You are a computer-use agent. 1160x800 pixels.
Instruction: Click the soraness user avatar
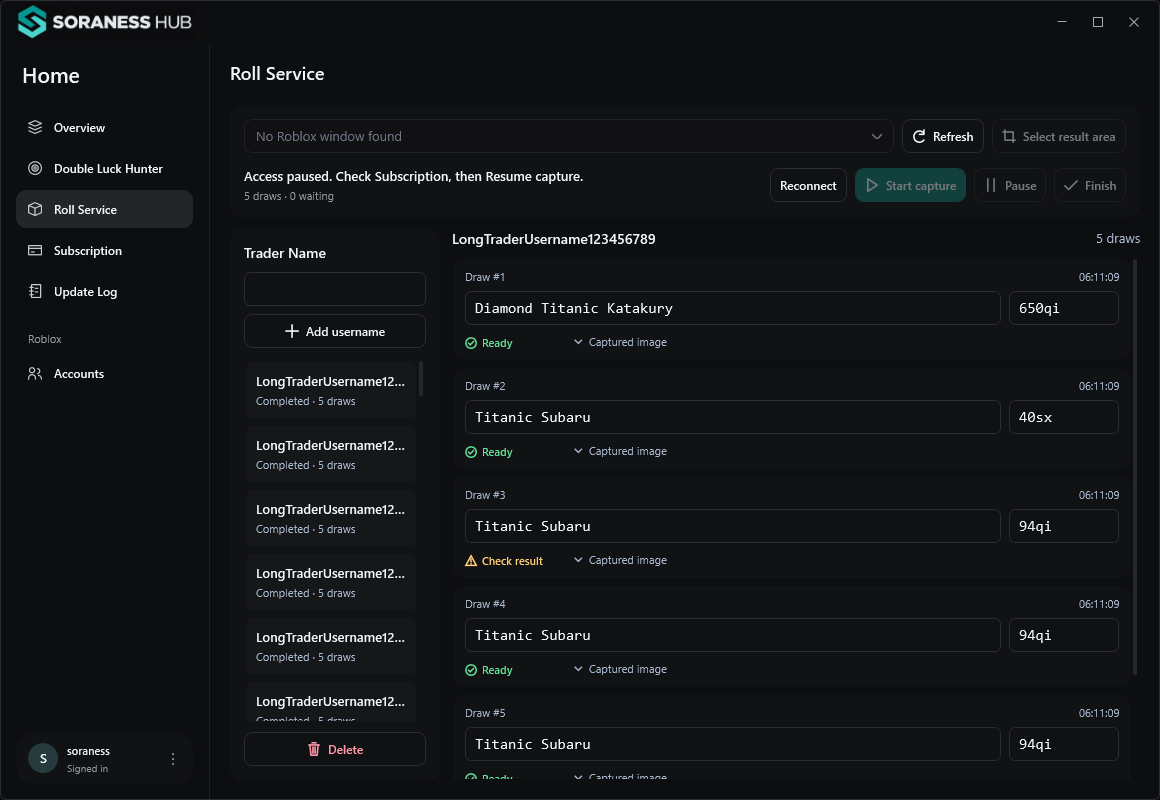click(43, 759)
